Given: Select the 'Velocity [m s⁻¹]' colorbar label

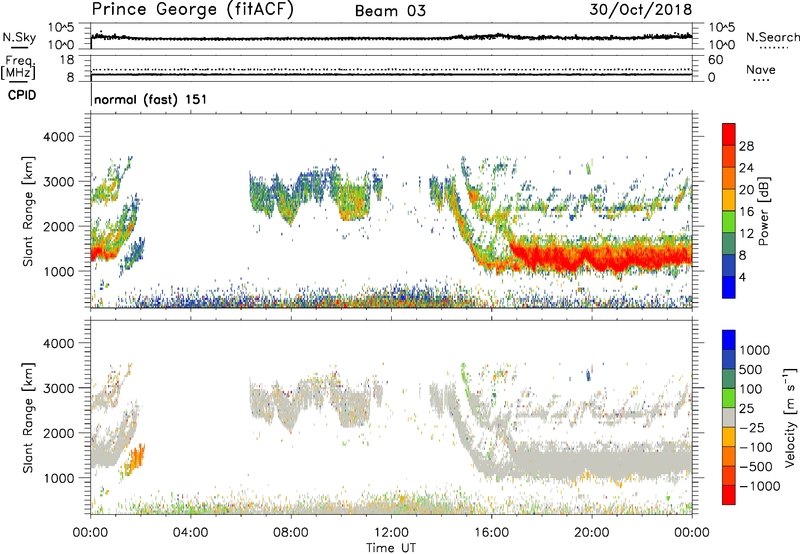Looking at the screenshot, I should click(790, 417).
